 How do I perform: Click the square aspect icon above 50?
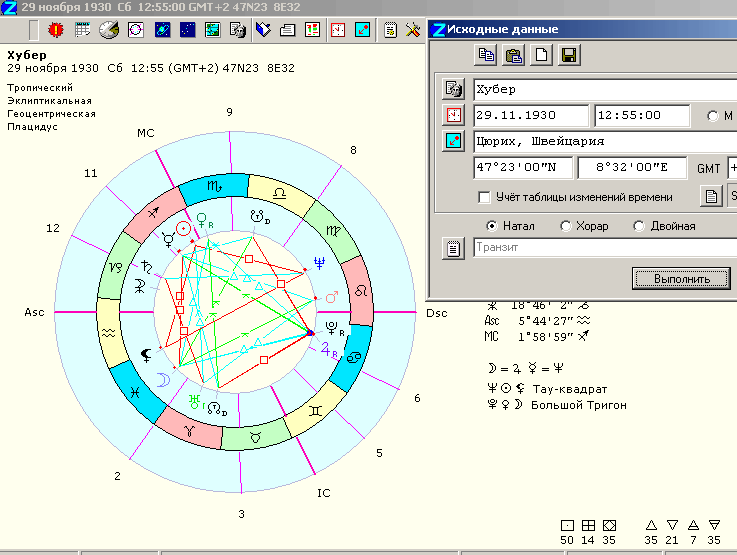567,525
